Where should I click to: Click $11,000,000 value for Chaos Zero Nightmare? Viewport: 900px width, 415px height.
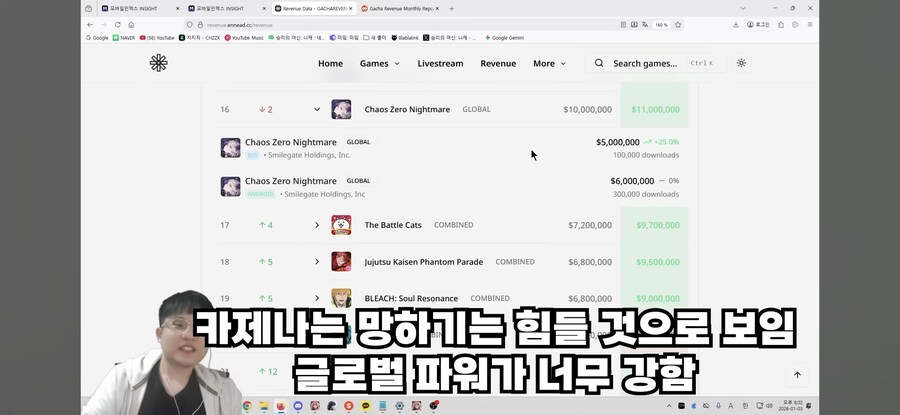tap(655, 109)
